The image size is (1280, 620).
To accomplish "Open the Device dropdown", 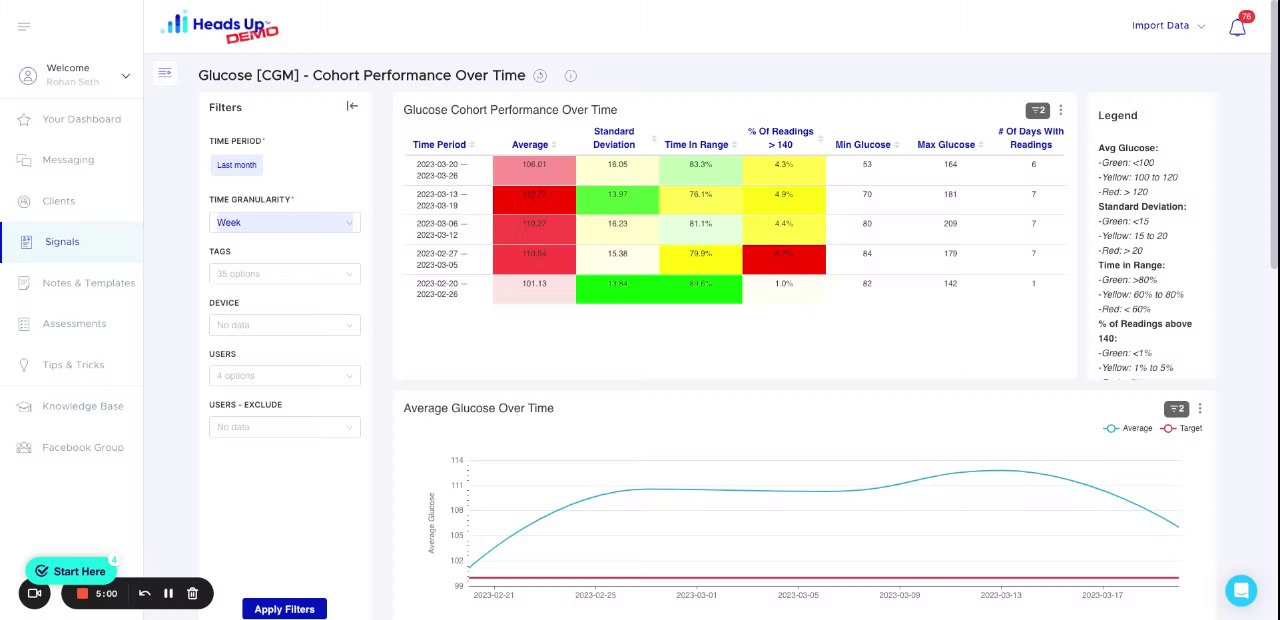I will pos(285,325).
